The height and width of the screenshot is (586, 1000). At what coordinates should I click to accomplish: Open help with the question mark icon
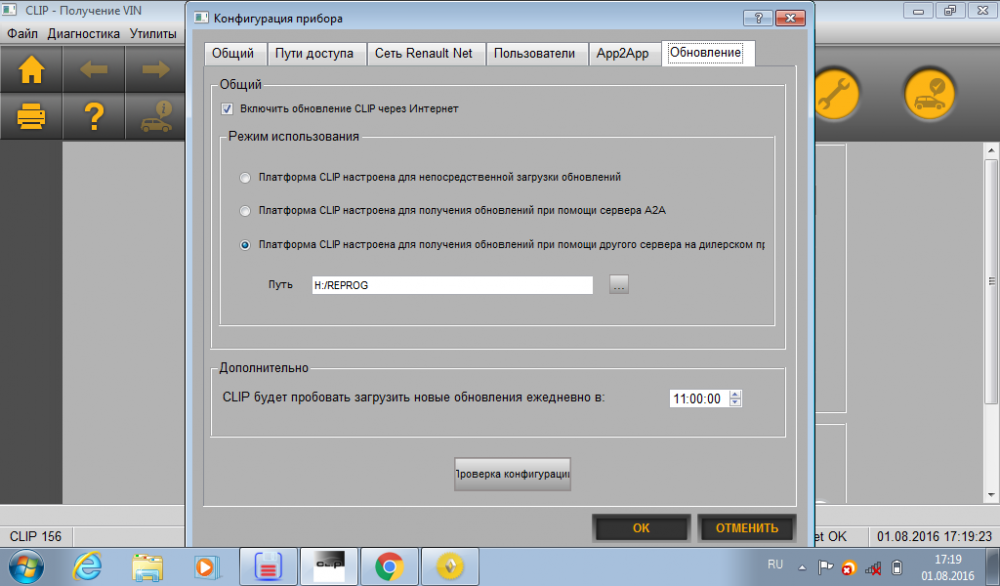94,117
